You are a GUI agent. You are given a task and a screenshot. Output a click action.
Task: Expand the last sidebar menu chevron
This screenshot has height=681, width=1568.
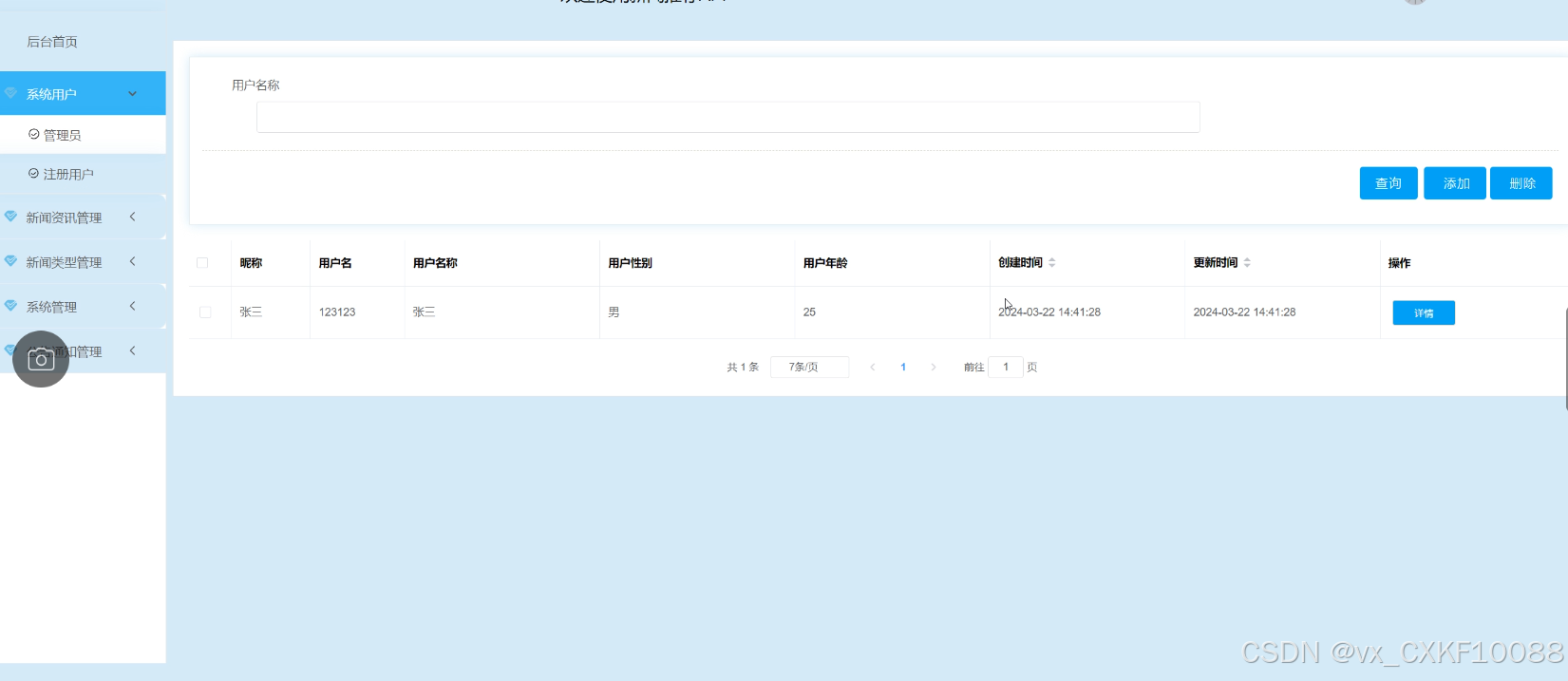(x=133, y=350)
